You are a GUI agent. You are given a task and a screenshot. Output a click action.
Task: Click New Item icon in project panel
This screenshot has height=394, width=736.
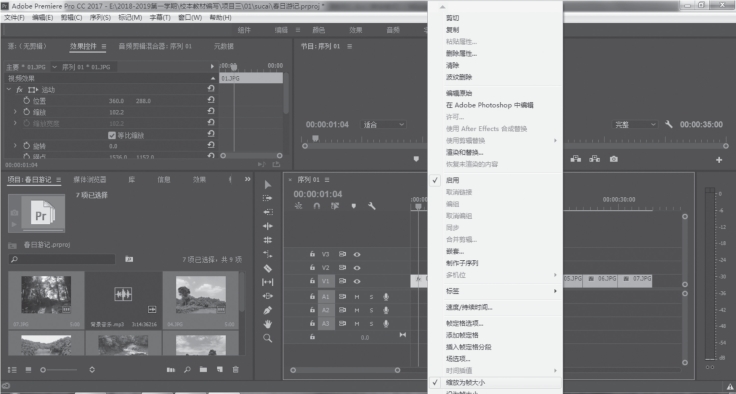pyautogui.click(x=219, y=370)
